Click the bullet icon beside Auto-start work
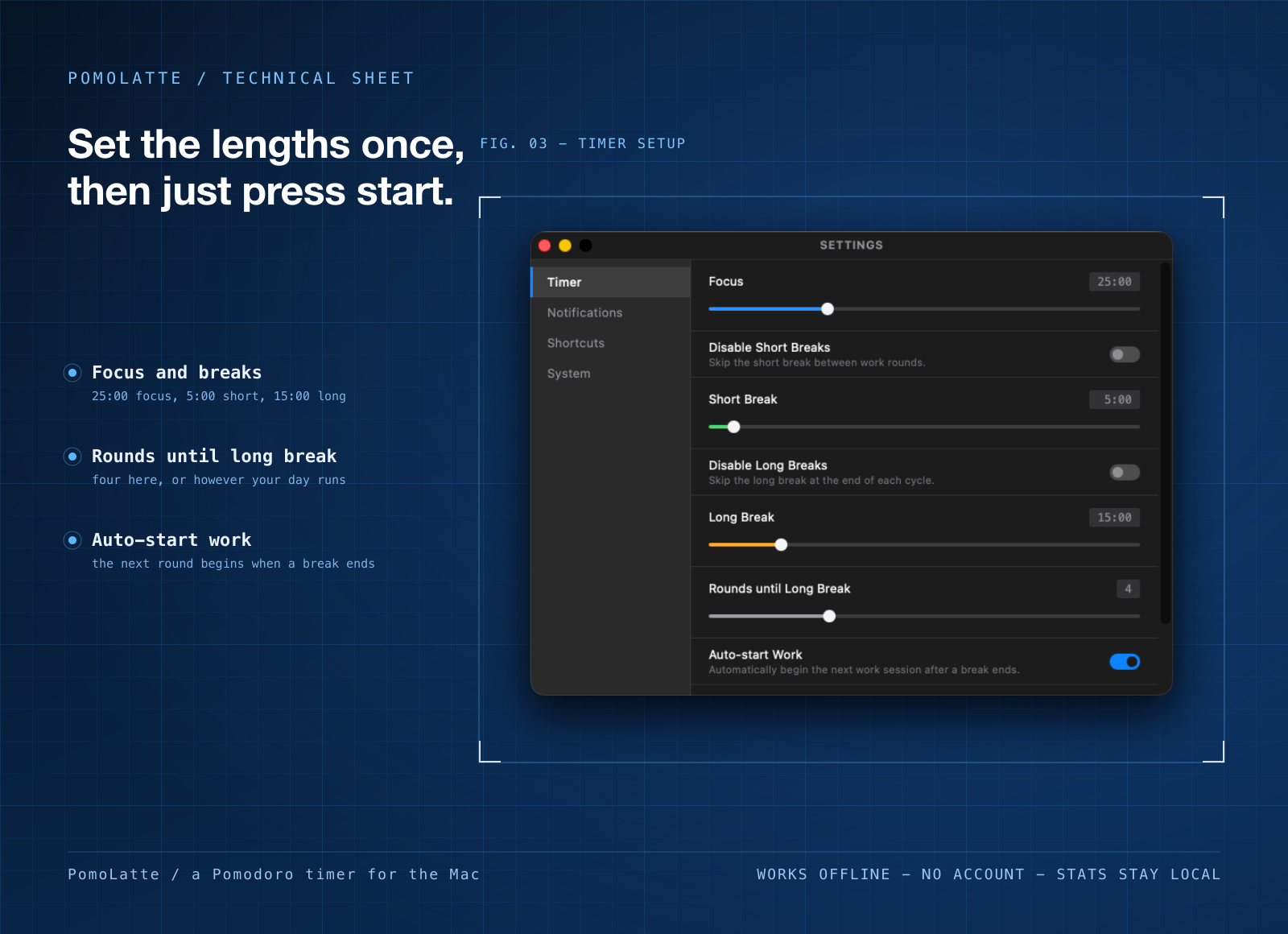 click(72, 540)
